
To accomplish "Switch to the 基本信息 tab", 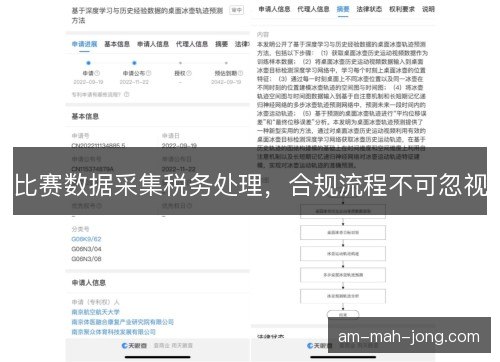I will [117, 44].
